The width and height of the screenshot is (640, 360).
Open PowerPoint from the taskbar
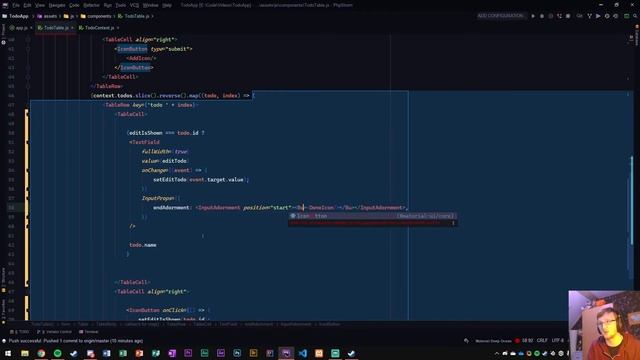(139, 353)
